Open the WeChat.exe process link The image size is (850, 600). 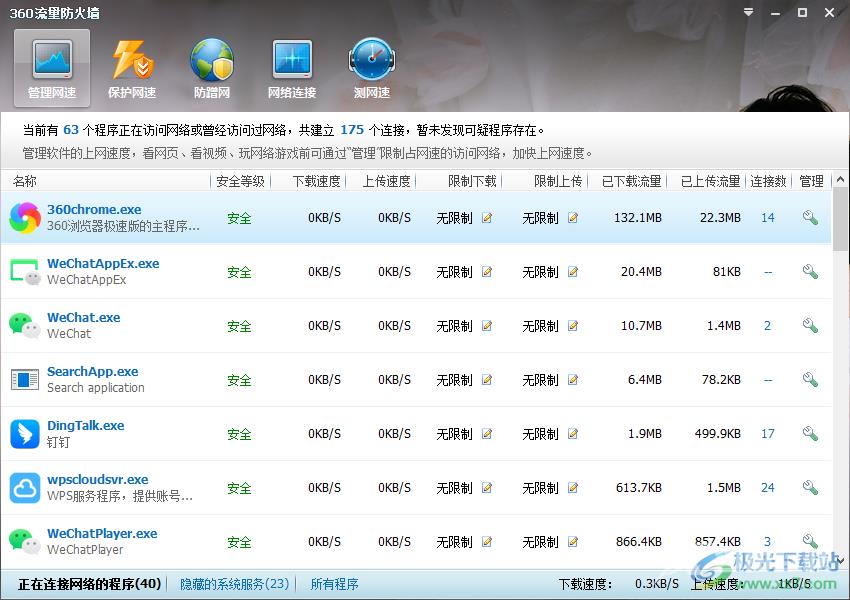83,317
